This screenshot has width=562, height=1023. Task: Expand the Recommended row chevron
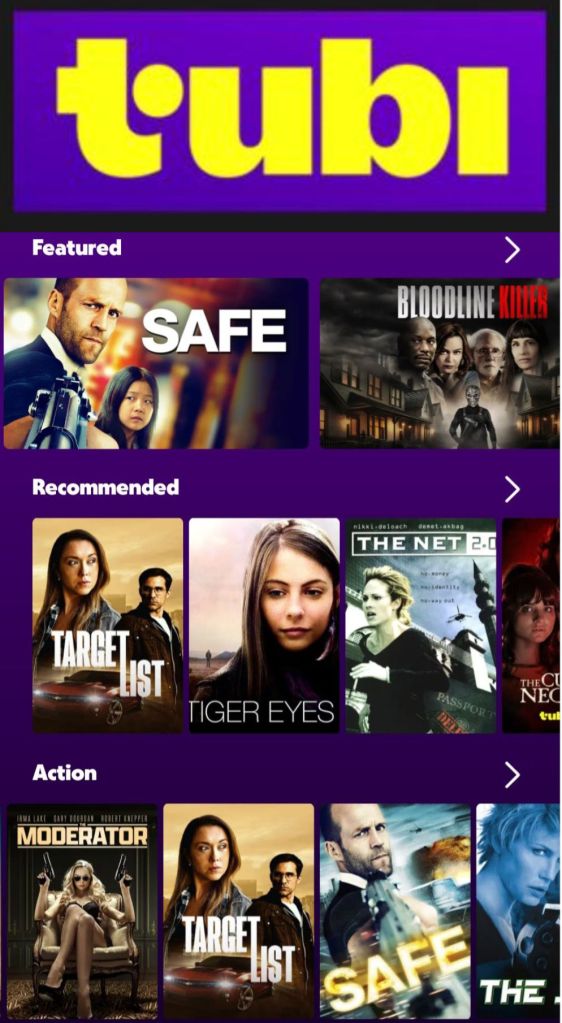(x=512, y=489)
